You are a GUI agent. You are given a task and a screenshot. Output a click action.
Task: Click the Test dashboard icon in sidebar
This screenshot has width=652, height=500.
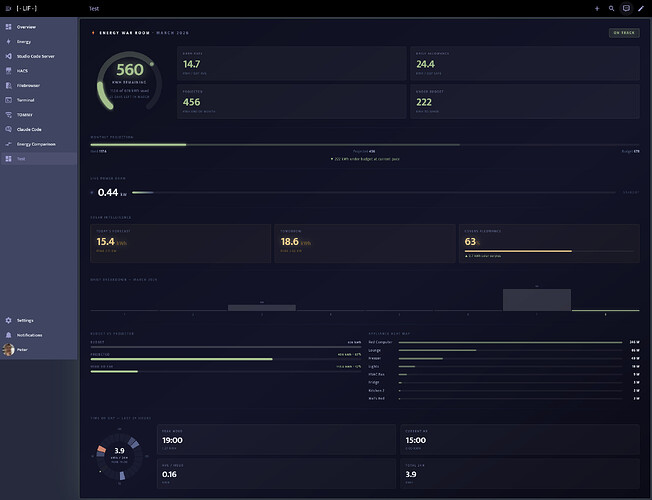coord(8,158)
